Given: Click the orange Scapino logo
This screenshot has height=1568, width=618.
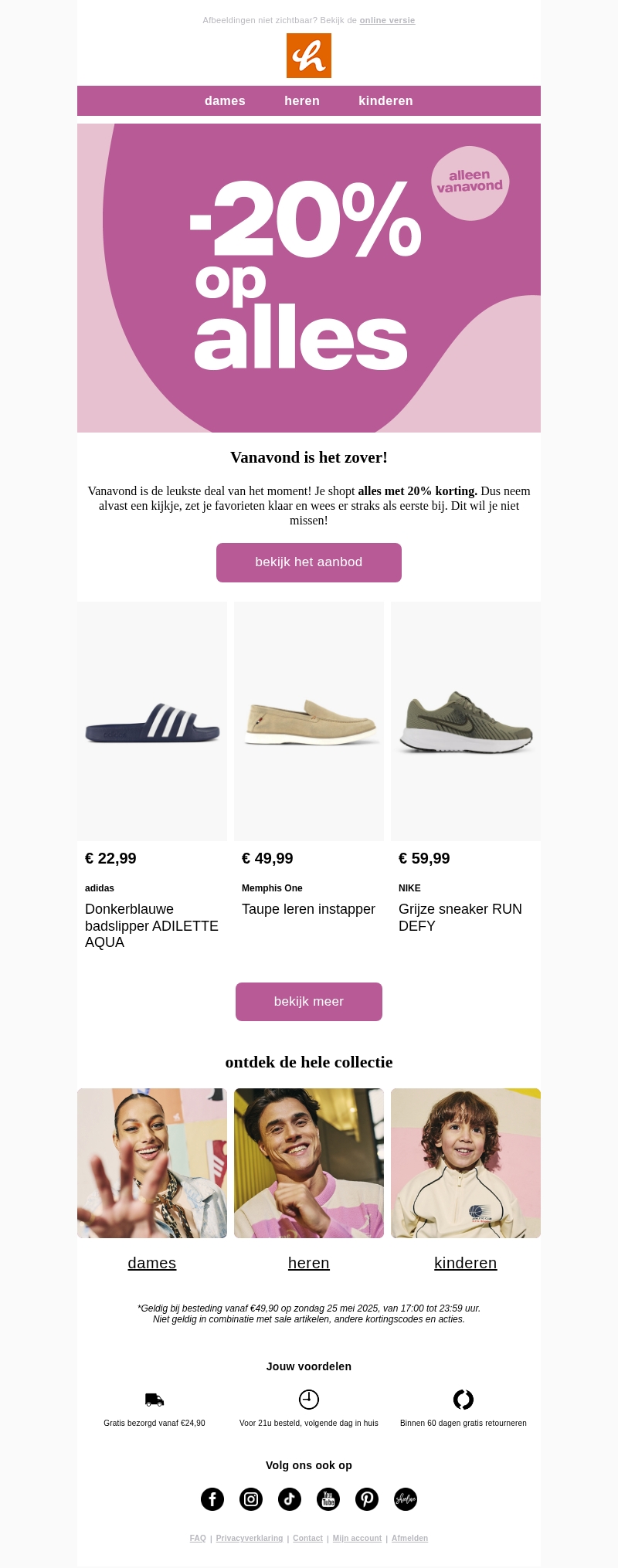Looking at the screenshot, I should point(309,56).
